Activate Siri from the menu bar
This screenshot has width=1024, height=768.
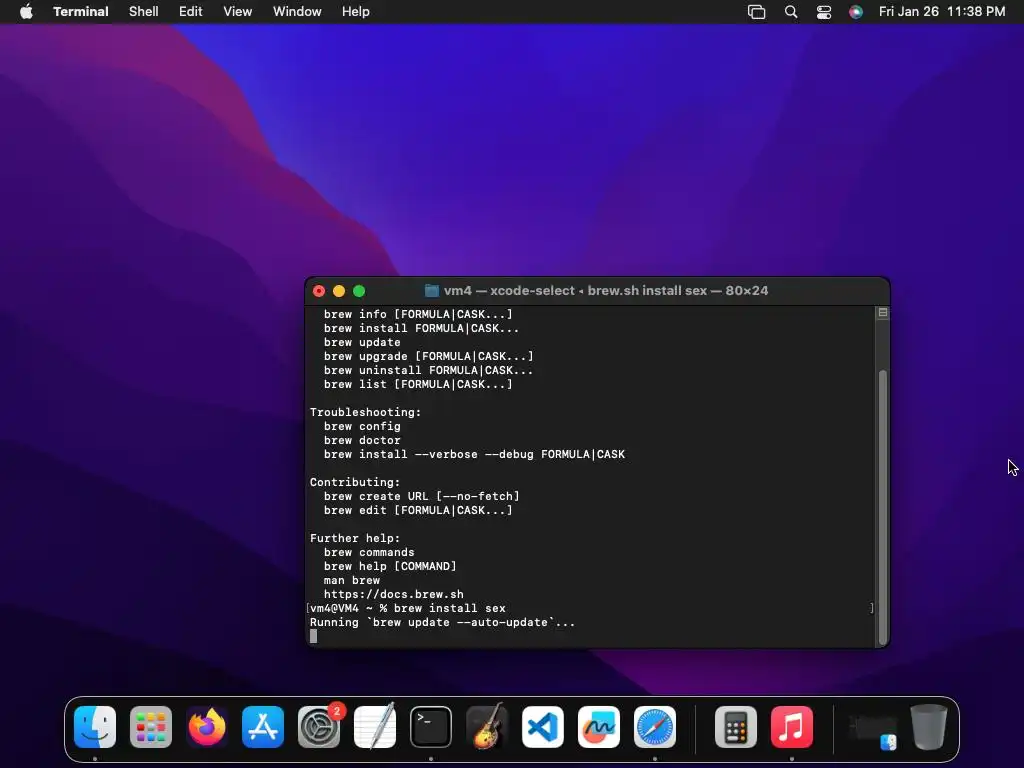pos(856,12)
